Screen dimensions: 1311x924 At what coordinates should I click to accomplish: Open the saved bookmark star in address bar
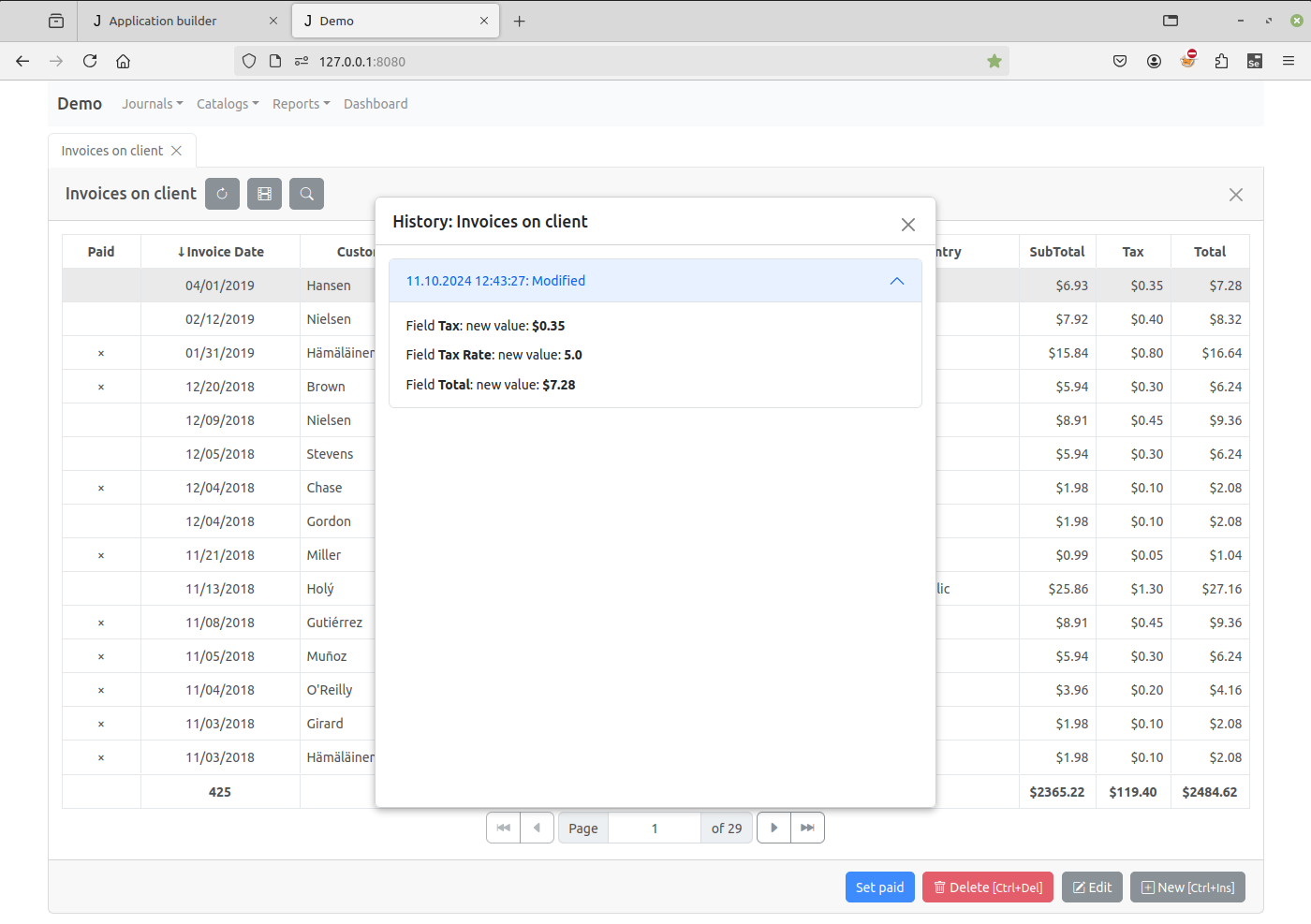click(994, 61)
